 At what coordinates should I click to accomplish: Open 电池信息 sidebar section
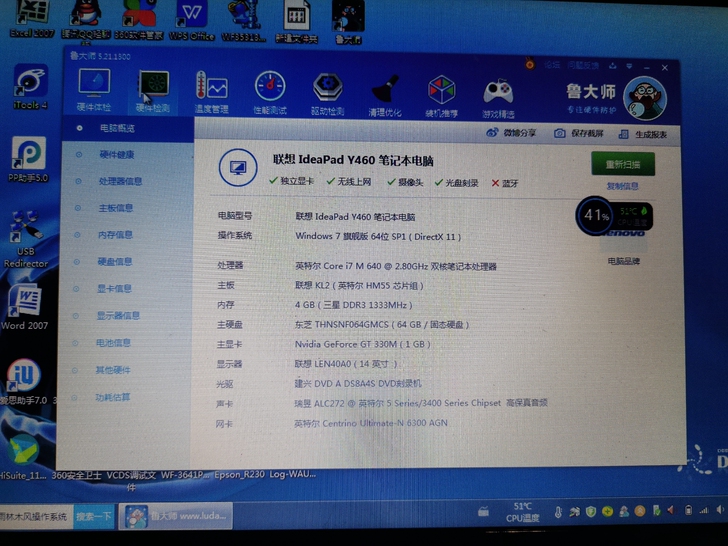pyautogui.click(x=113, y=343)
